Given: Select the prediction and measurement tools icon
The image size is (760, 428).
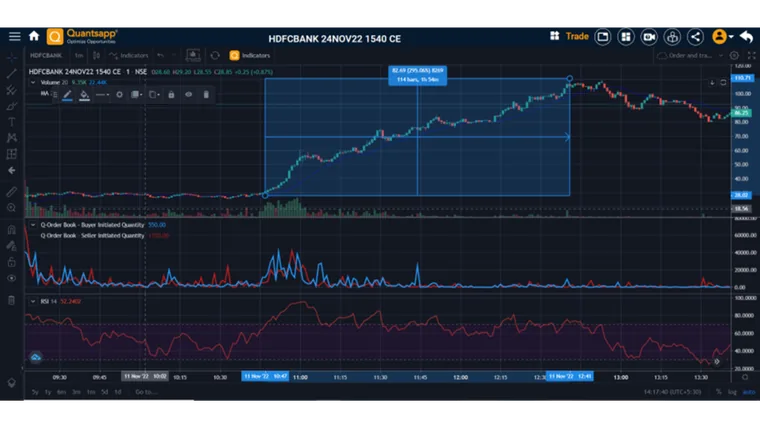Looking at the screenshot, I should [x=12, y=154].
